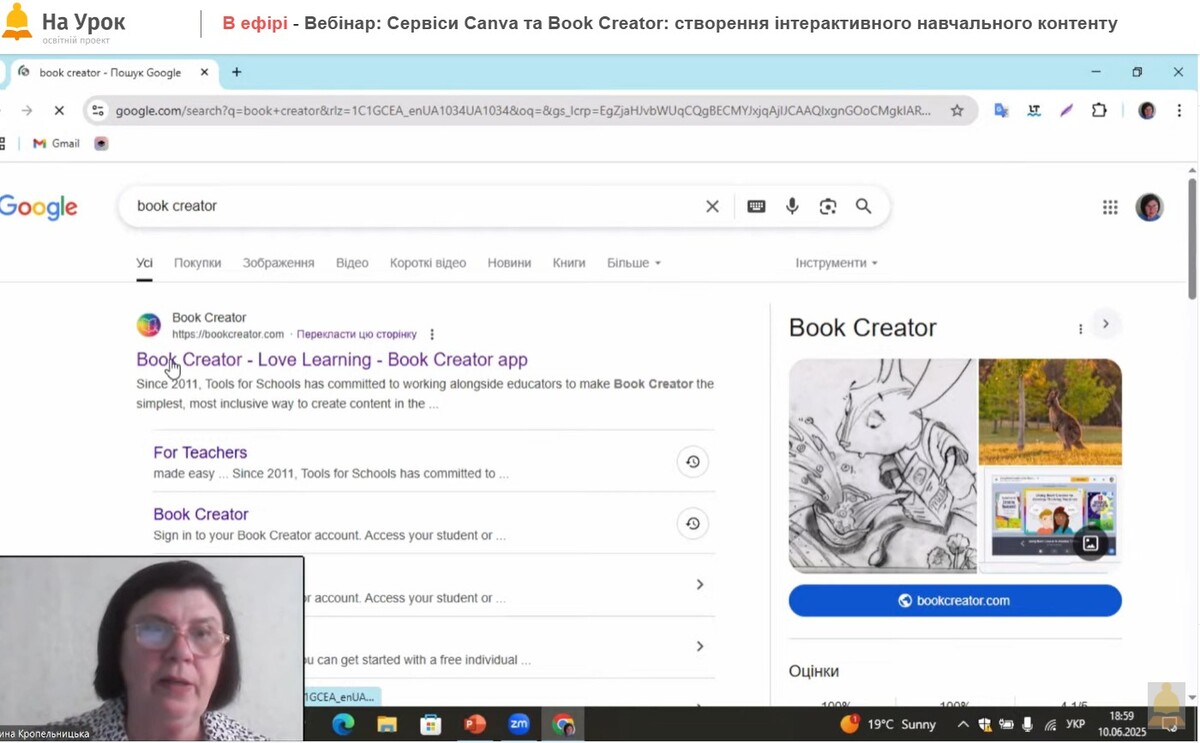1200x743 pixels.
Task: Open the weather widget showing 19°C Sunny
Action: click(888, 725)
